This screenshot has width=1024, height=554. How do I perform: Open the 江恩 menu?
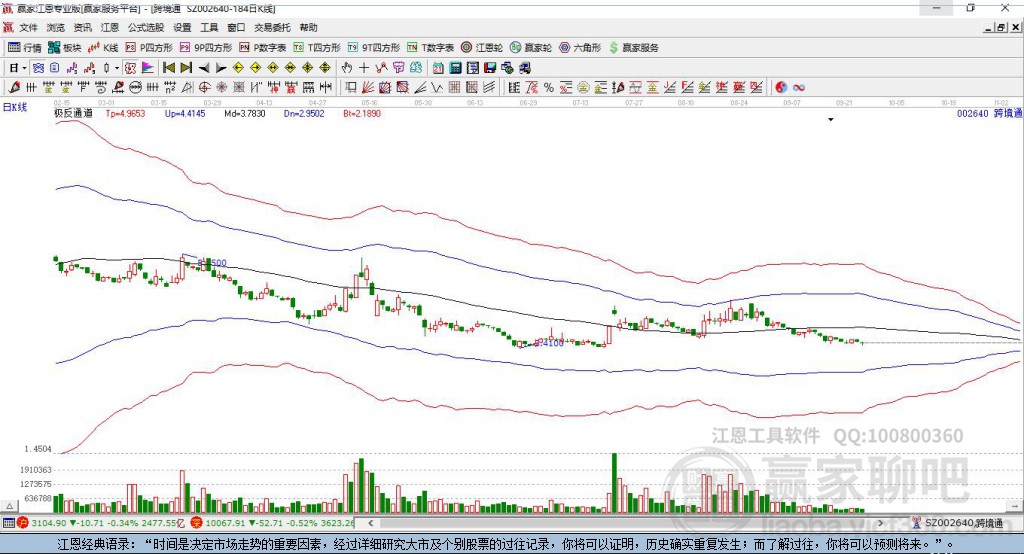pyautogui.click(x=110, y=27)
